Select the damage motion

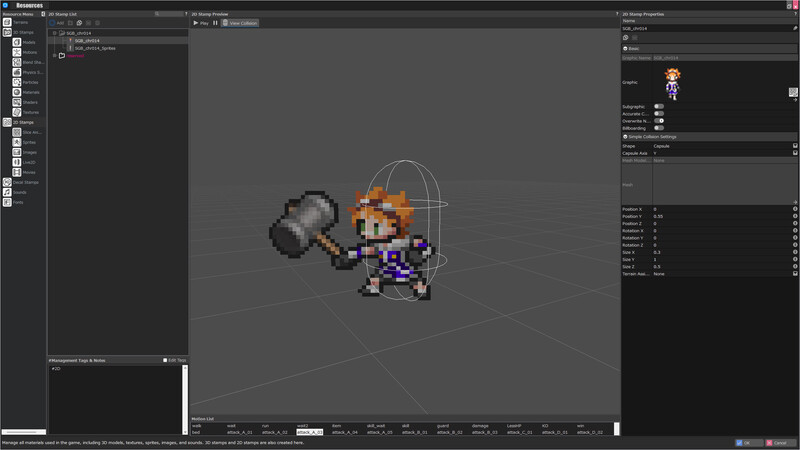480,426
